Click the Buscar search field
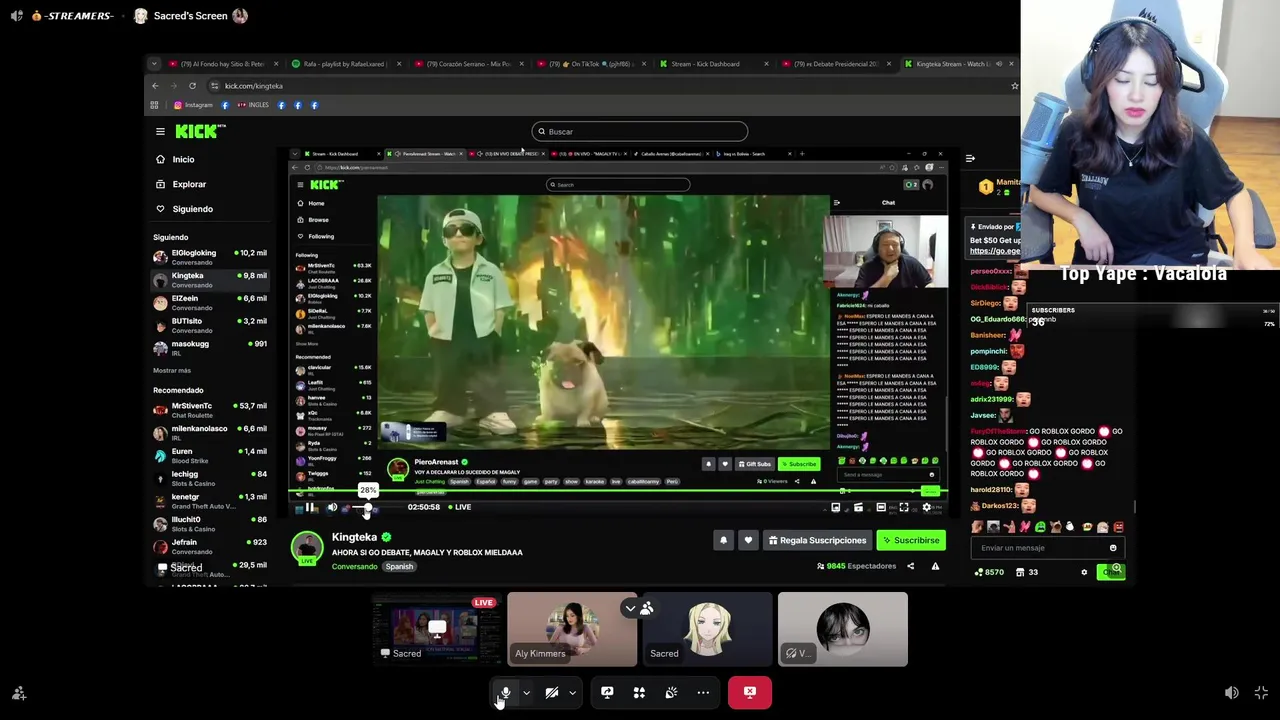 click(x=640, y=131)
